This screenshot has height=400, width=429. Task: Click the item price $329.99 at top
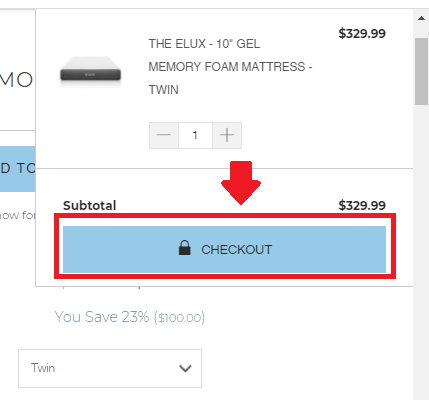tap(362, 34)
